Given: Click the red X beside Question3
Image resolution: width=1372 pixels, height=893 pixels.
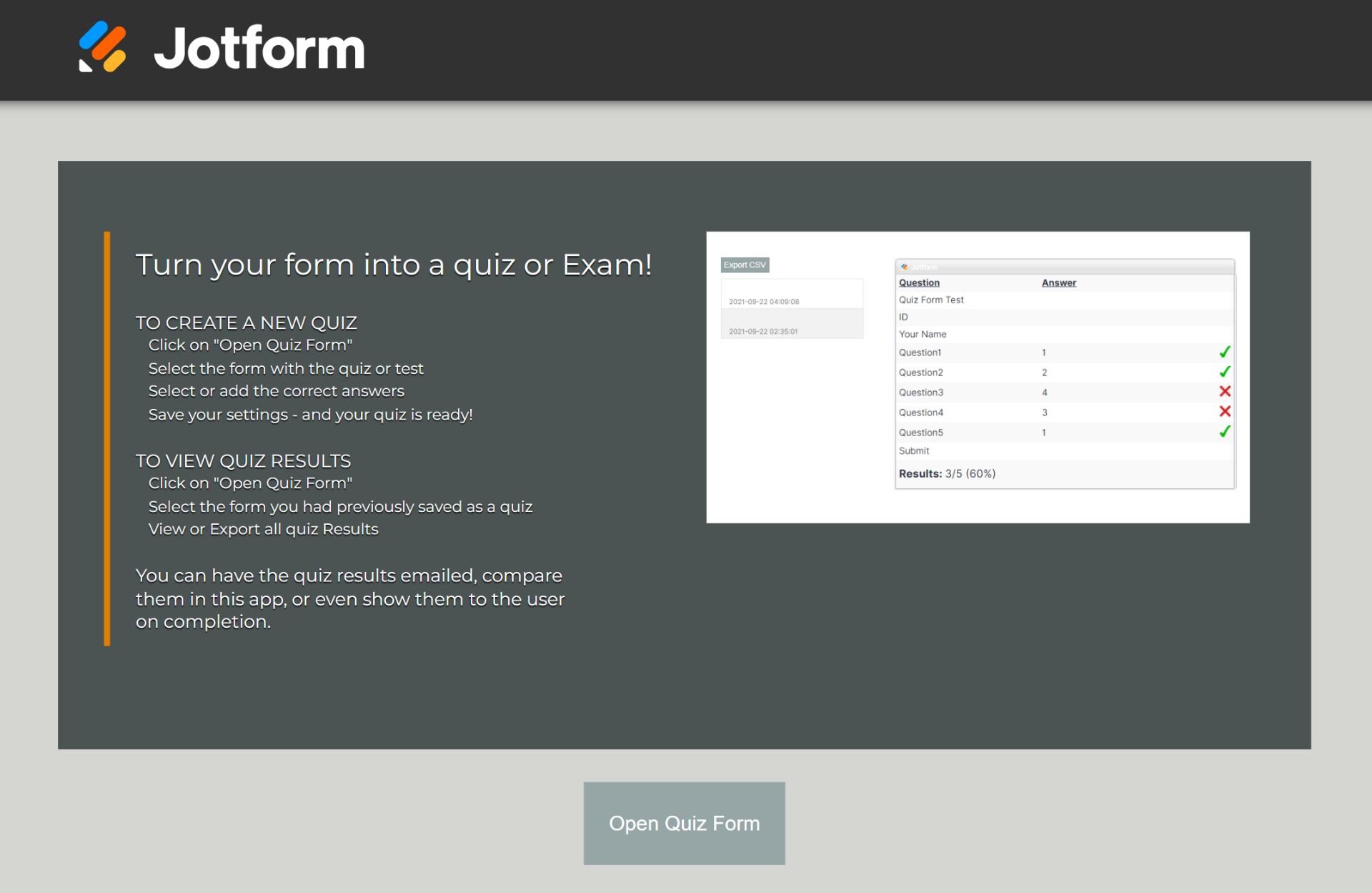Looking at the screenshot, I should pyautogui.click(x=1224, y=392).
